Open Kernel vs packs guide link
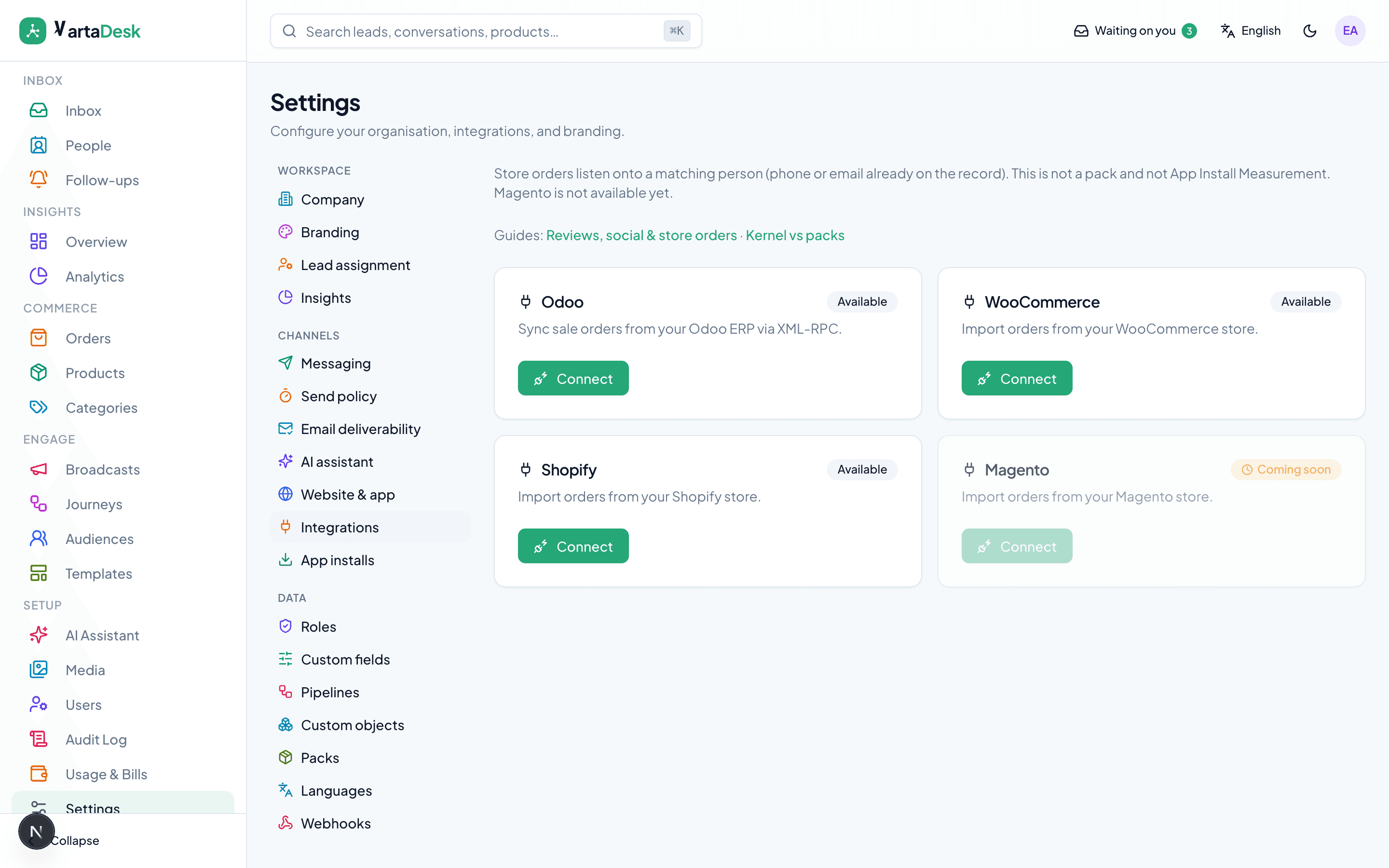Viewport: 1389px width, 868px height. 795,235
